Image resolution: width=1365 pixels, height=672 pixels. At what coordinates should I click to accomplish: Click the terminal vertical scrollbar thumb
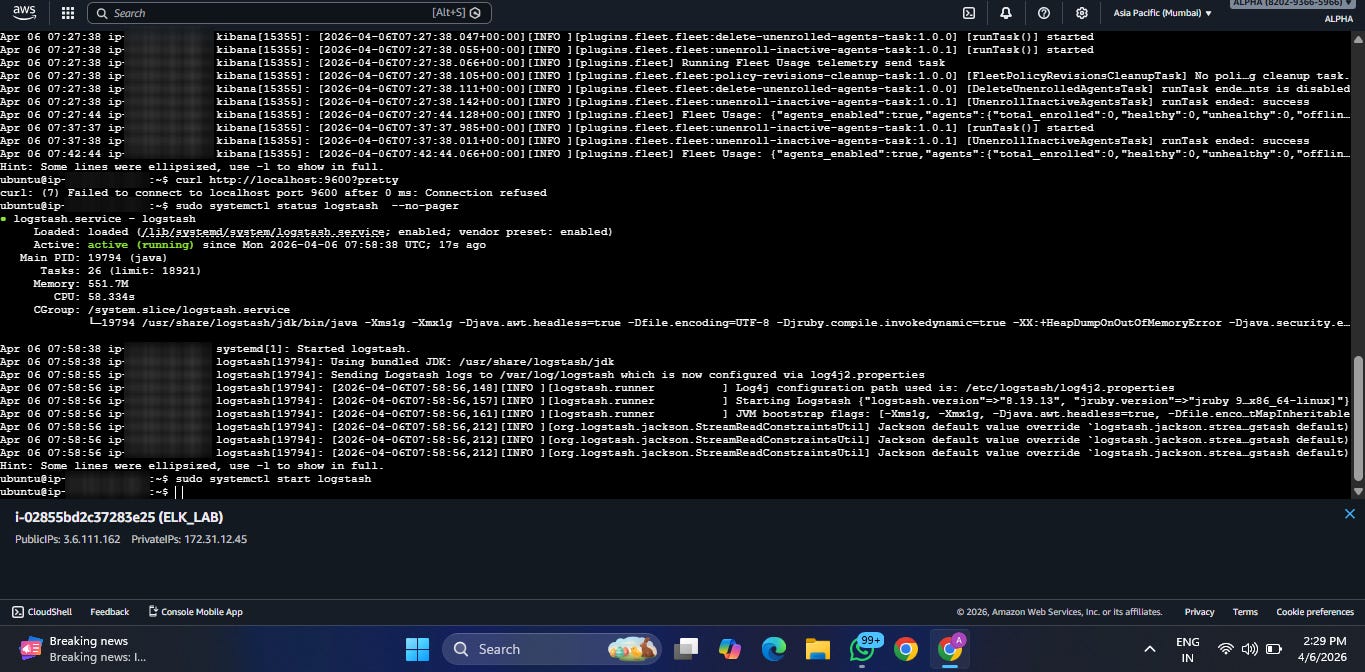tap(1358, 417)
